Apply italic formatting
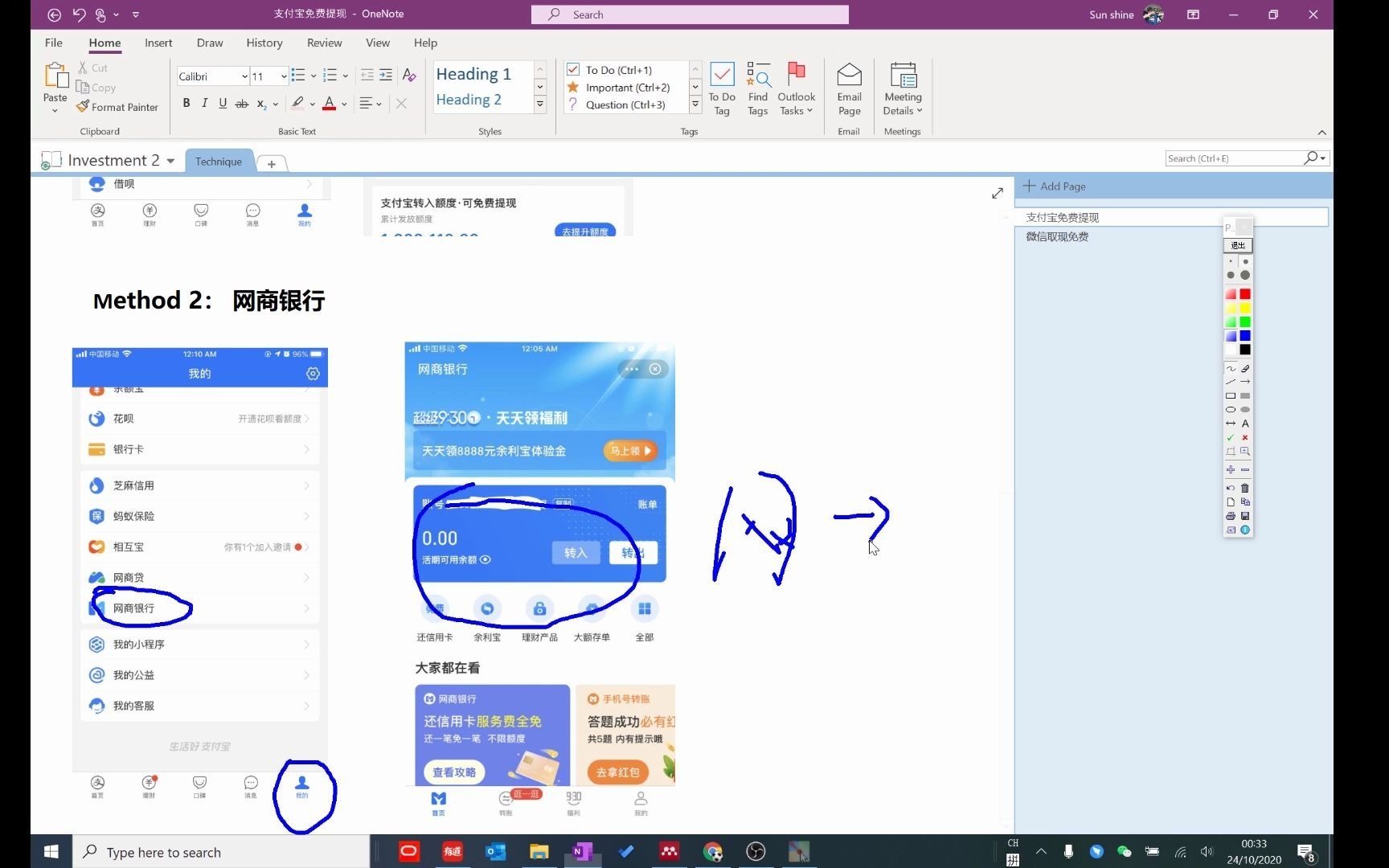 (204, 103)
